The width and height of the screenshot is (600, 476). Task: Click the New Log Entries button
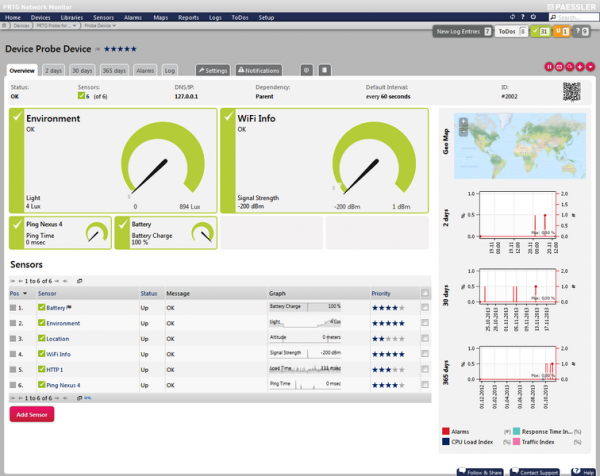point(463,31)
